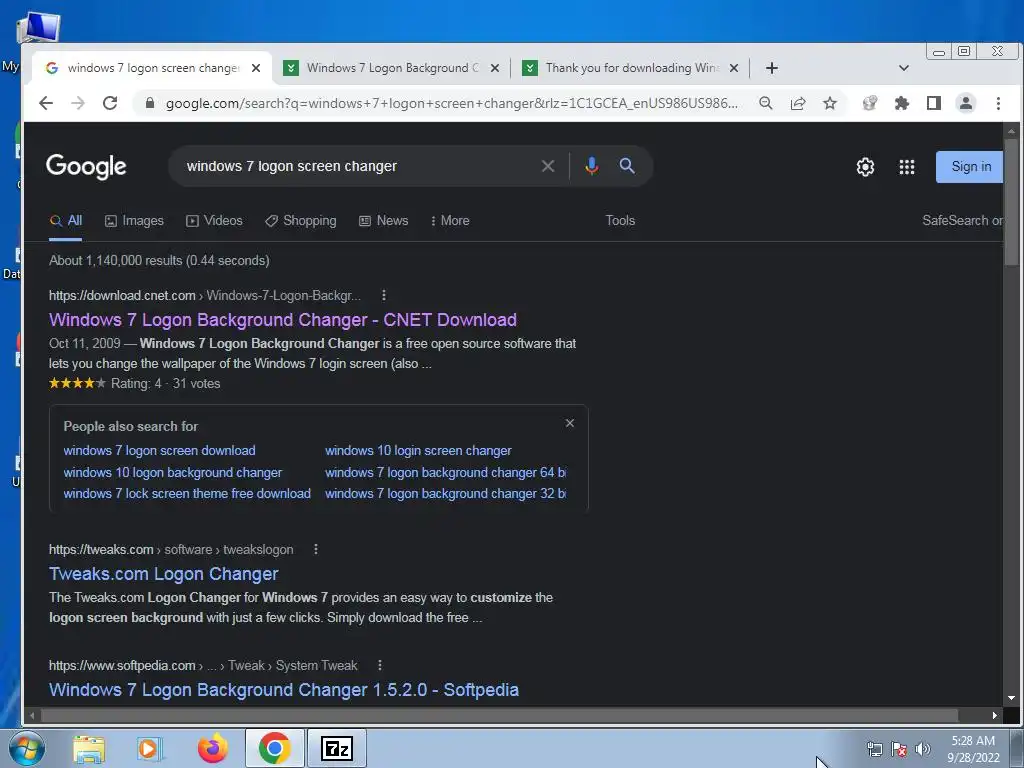Click the extension icon left of puzzle piece

coord(869,103)
